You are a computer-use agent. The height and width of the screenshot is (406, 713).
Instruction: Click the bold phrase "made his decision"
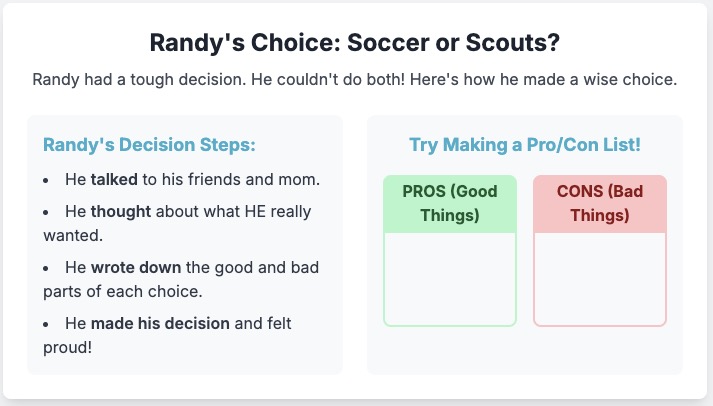pos(160,323)
